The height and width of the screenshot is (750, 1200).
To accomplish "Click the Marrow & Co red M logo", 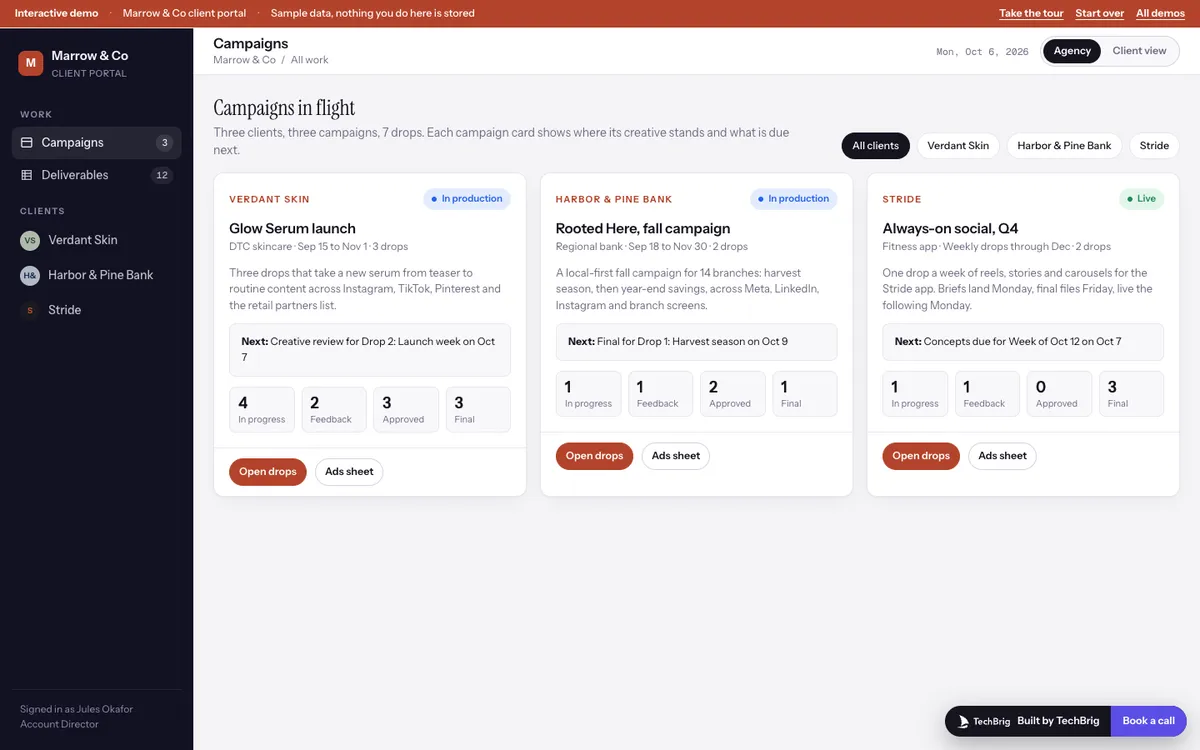I will pyautogui.click(x=31, y=63).
